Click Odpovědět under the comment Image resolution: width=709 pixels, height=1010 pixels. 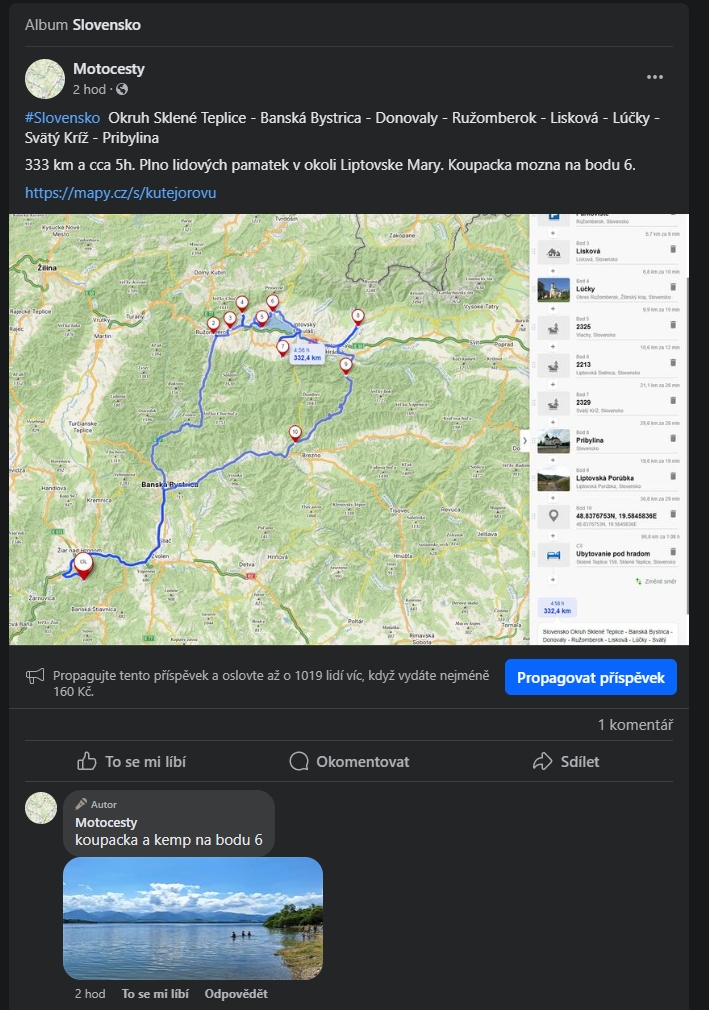236,993
